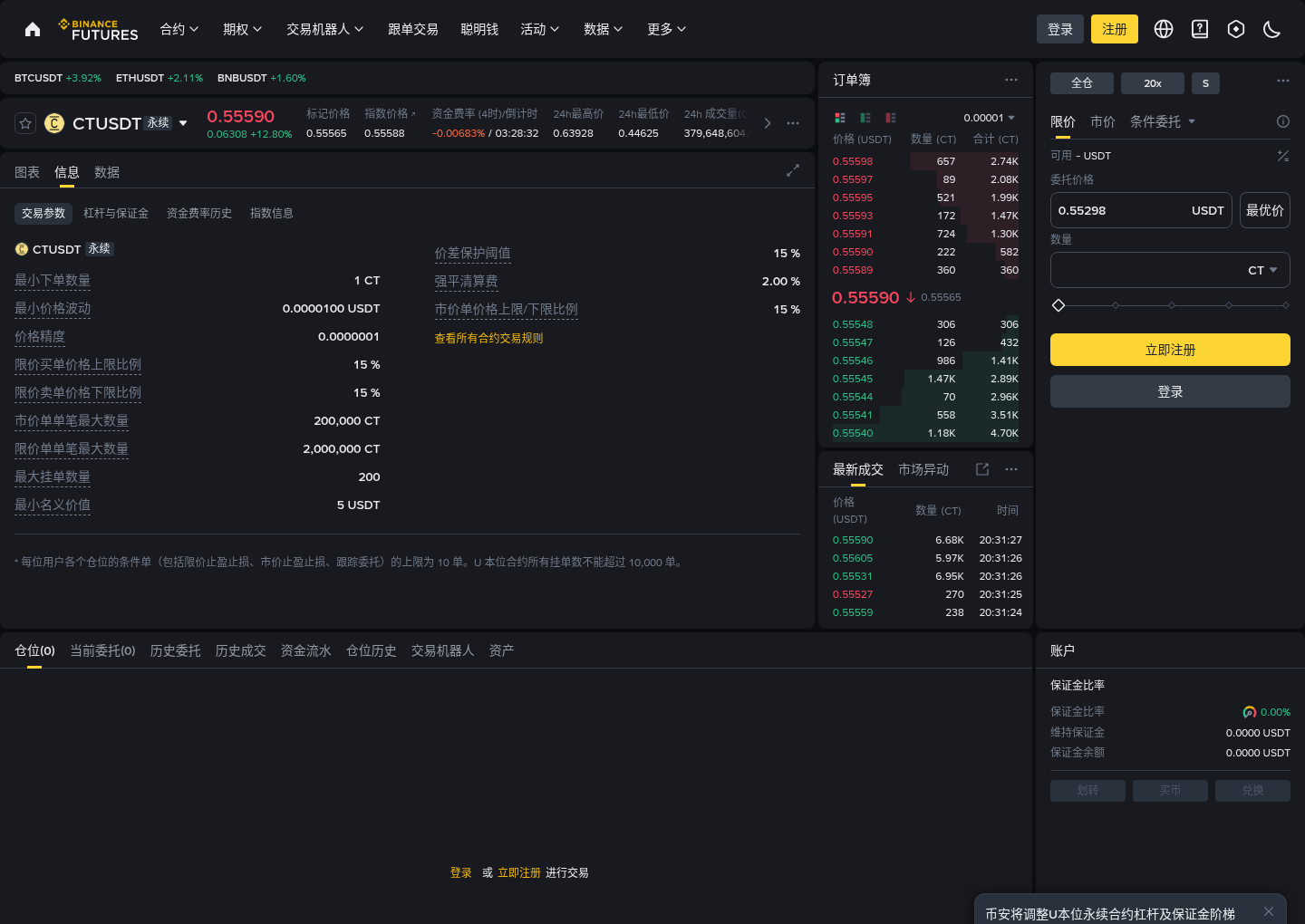This screenshot has height=924, width=1305.
Task: Show buy orders only view
Action: 865,118
